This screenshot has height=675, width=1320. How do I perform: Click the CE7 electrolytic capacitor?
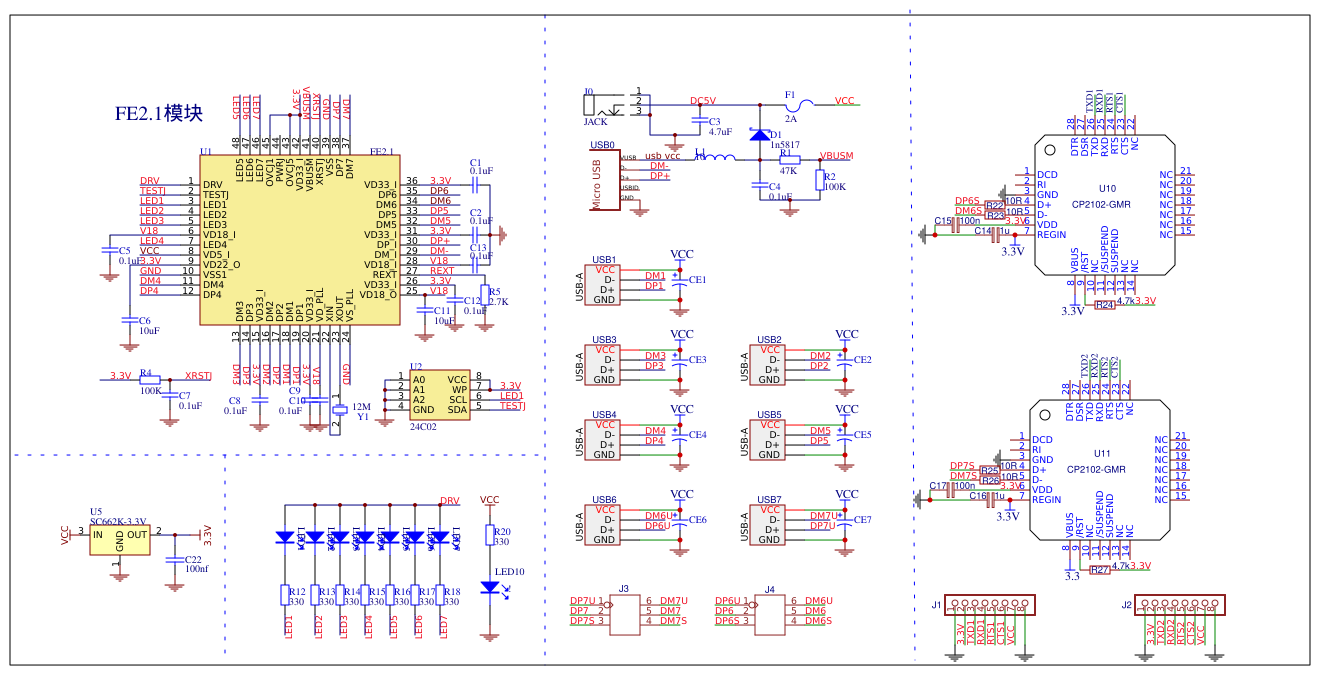pyautogui.click(x=846, y=519)
